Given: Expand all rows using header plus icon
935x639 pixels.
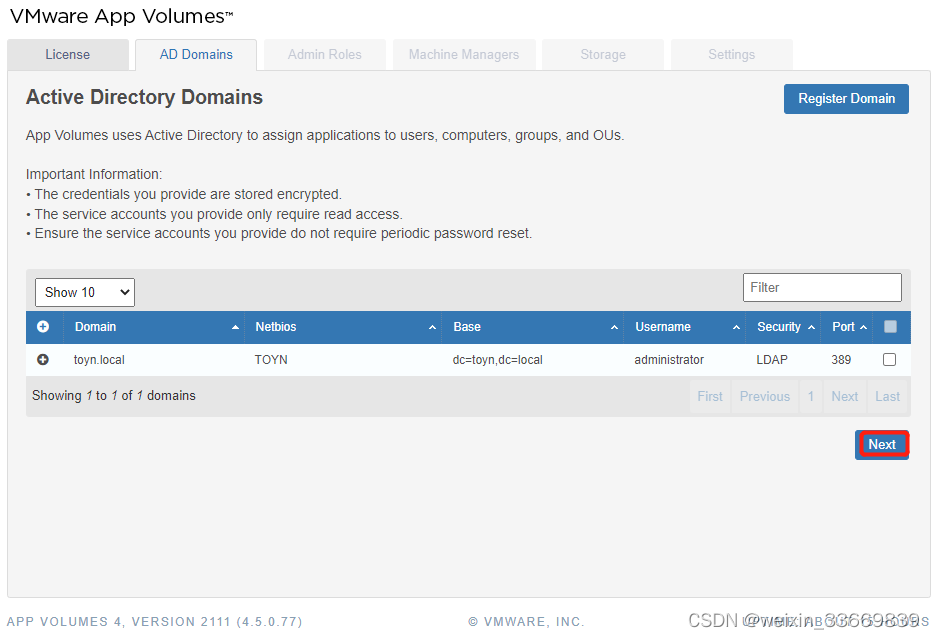Looking at the screenshot, I should point(43,327).
